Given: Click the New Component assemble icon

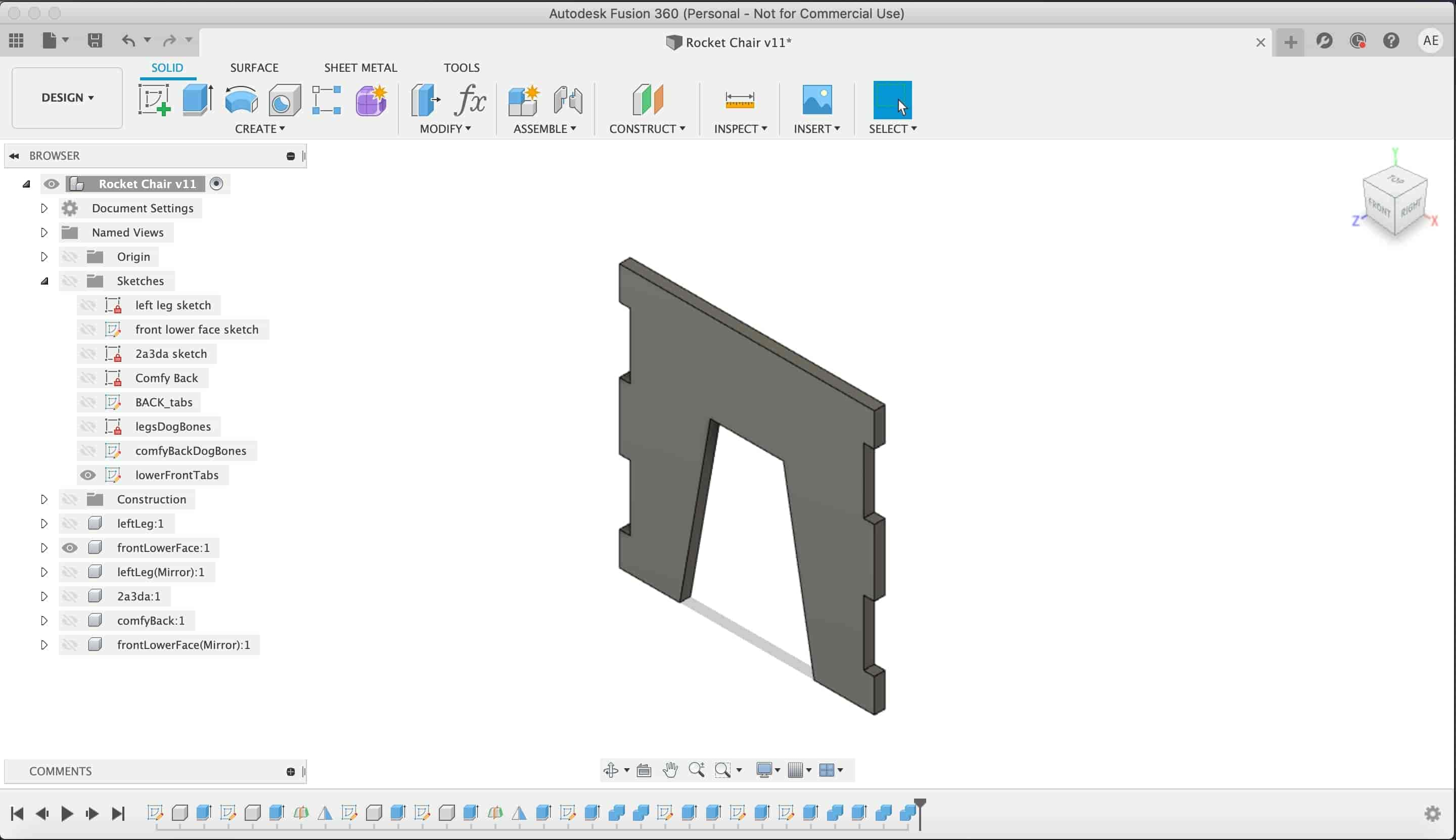Looking at the screenshot, I should 523,100.
